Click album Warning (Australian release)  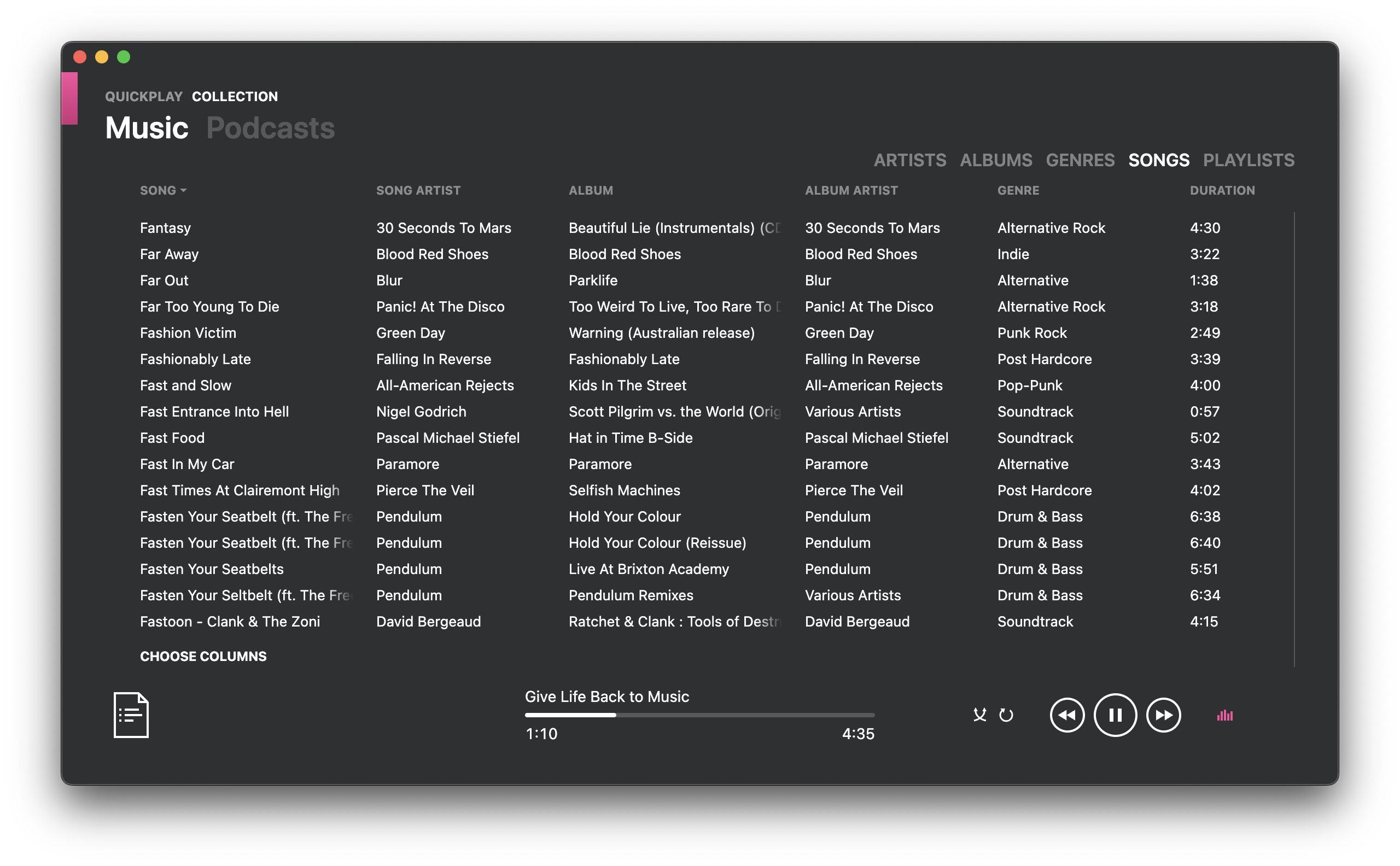click(662, 333)
